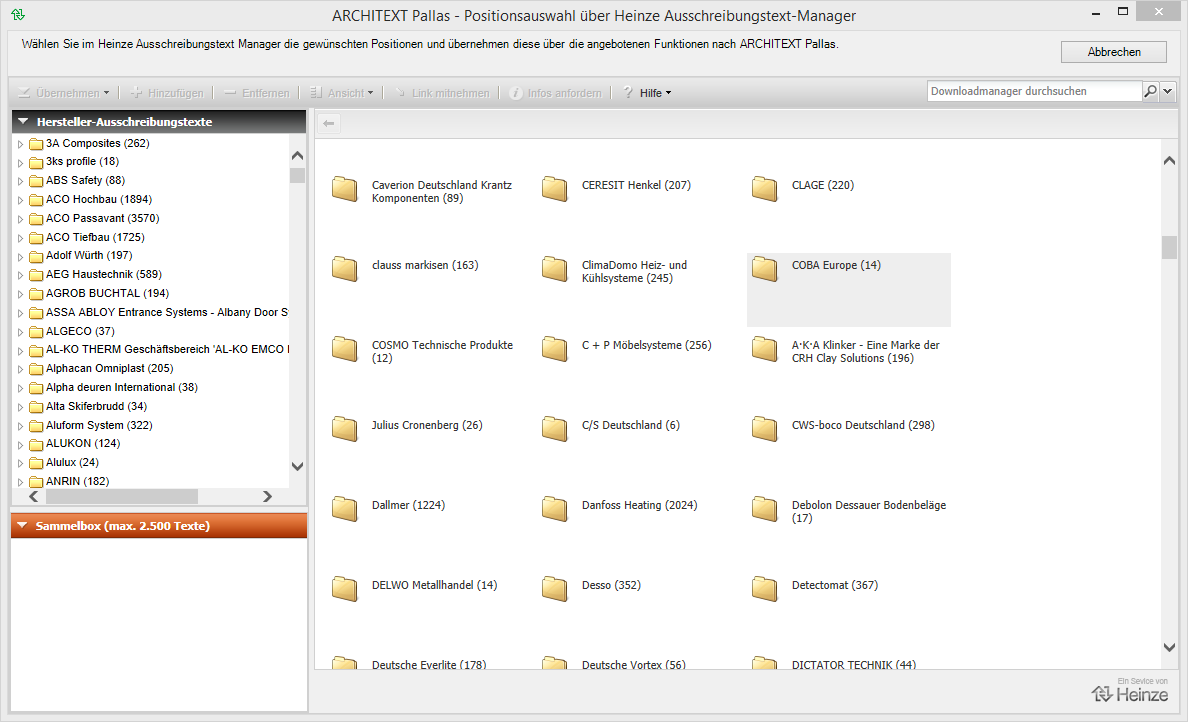The image size is (1188, 722).
Task: Select ACO Passavant (3570) in tree
Action: [x=102, y=218]
